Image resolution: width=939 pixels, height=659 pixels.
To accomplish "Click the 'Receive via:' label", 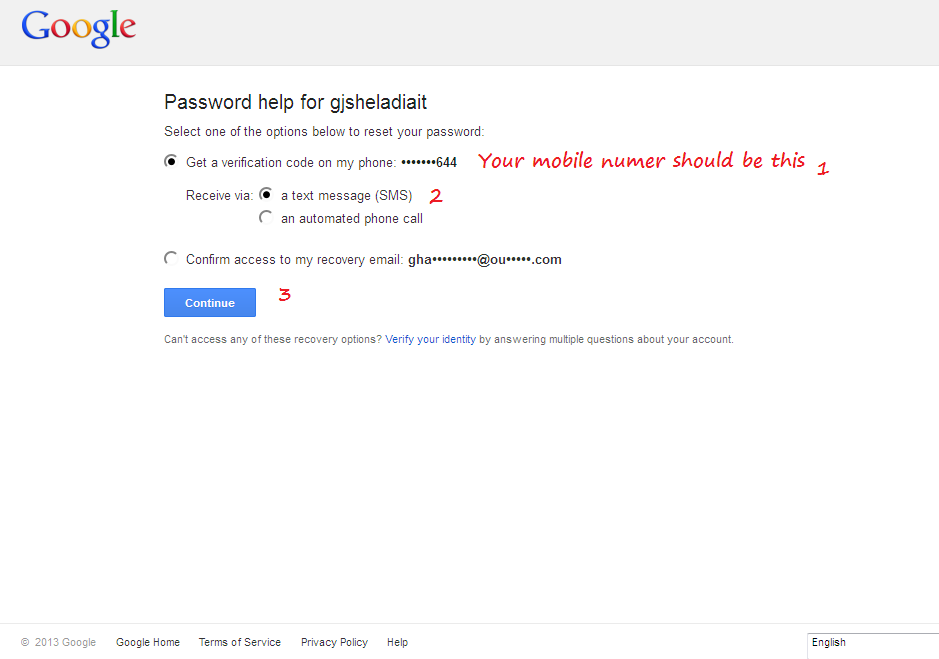I will pos(219,196).
